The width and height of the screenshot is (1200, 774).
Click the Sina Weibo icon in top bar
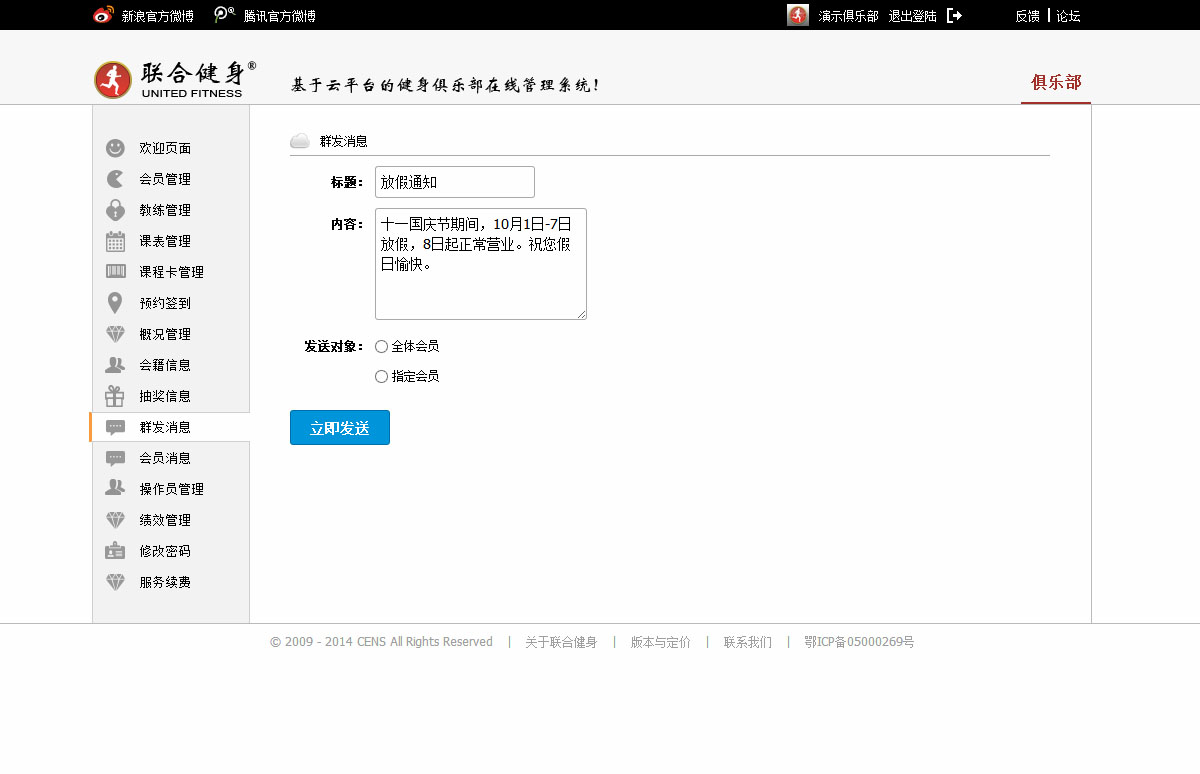point(103,15)
